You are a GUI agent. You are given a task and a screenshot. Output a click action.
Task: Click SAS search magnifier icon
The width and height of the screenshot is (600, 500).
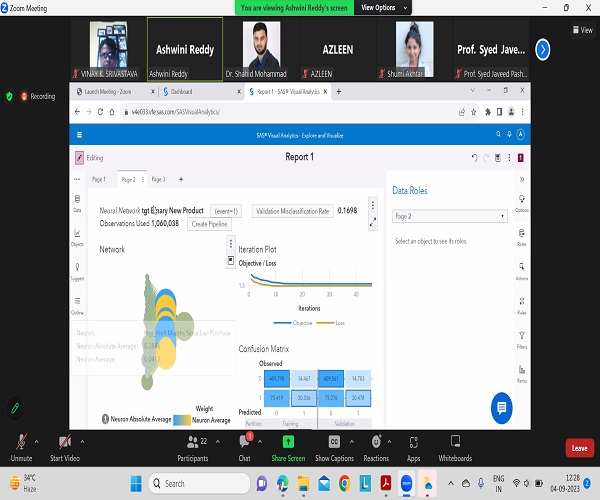coord(498,134)
